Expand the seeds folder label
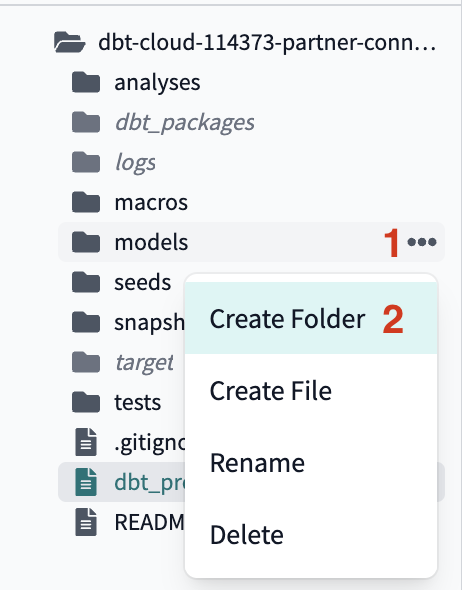Image resolution: width=462 pixels, height=590 pixels. coord(143,282)
